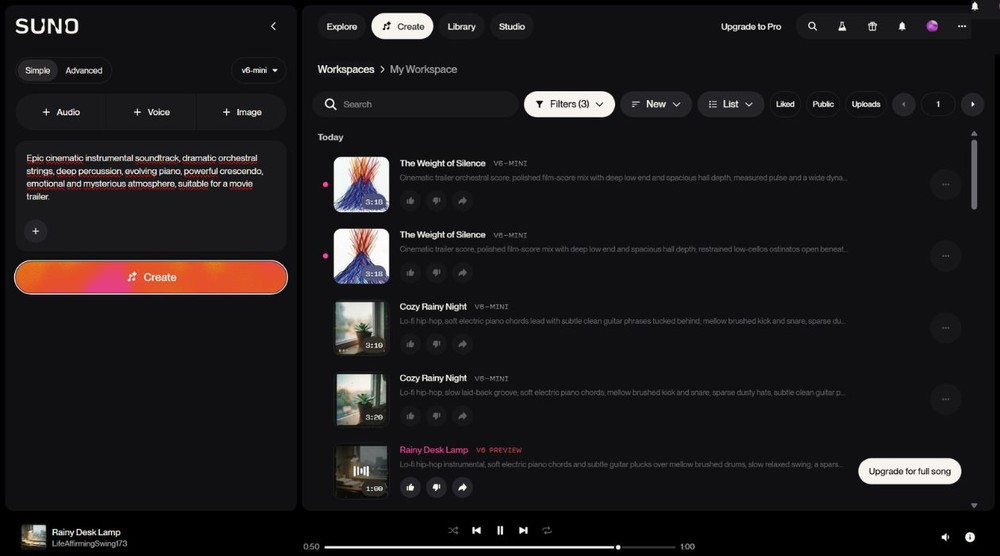Viewport: 1000px width, 556px height.
Task: Skip to the next track
Action: pos(523,530)
